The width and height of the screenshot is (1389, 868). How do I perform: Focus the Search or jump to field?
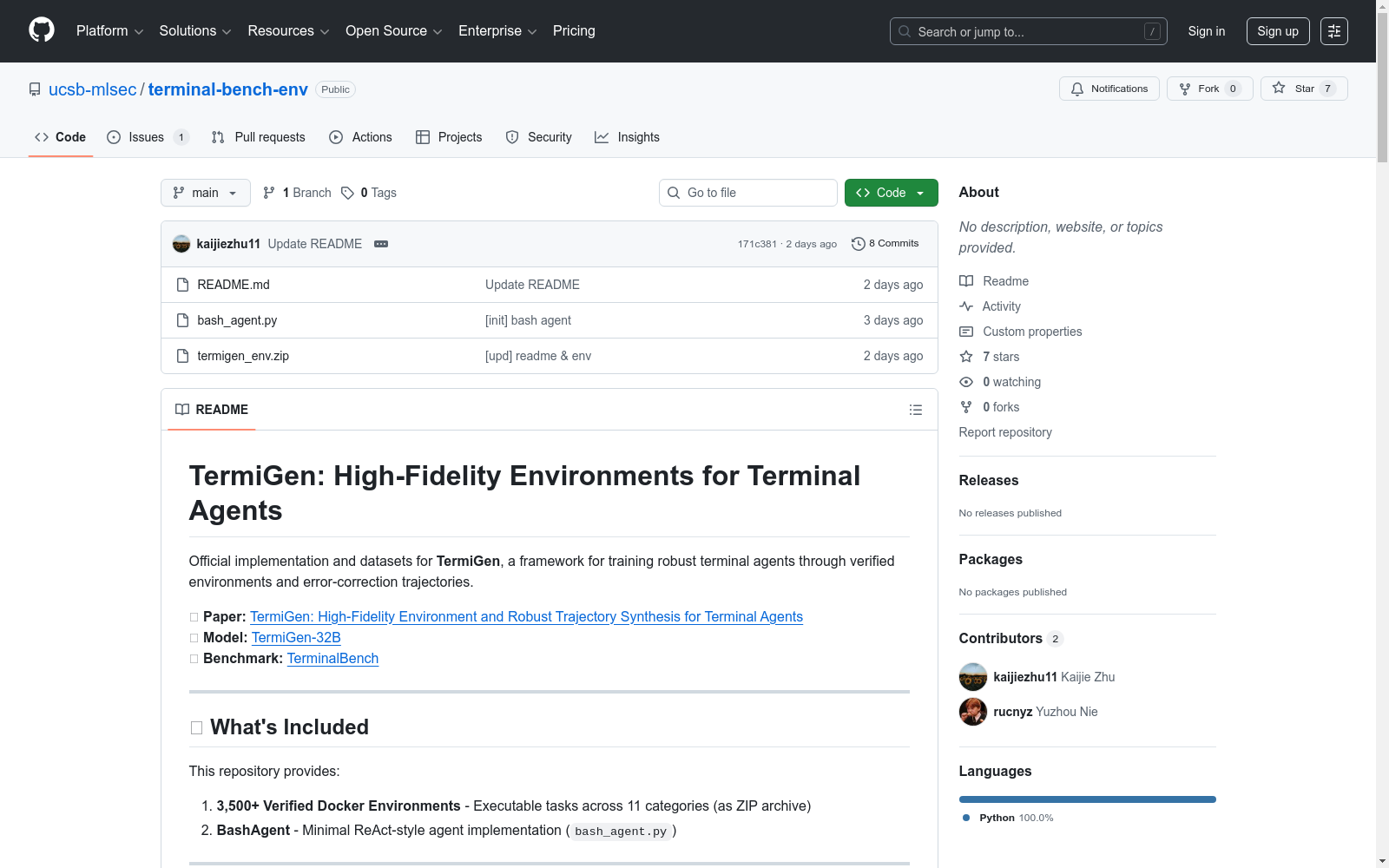coord(1029,31)
